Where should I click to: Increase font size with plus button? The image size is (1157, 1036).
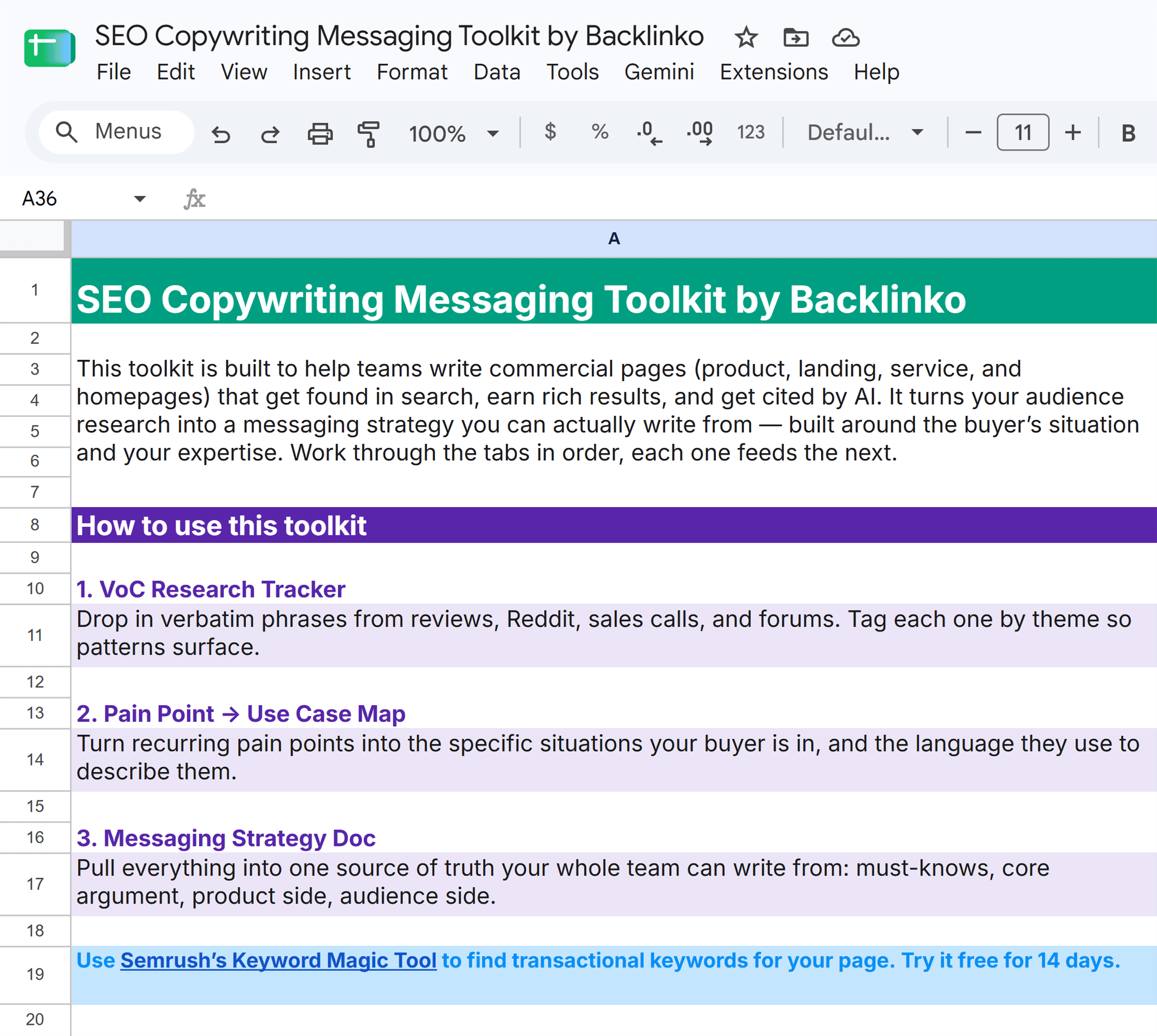point(1073,133)
